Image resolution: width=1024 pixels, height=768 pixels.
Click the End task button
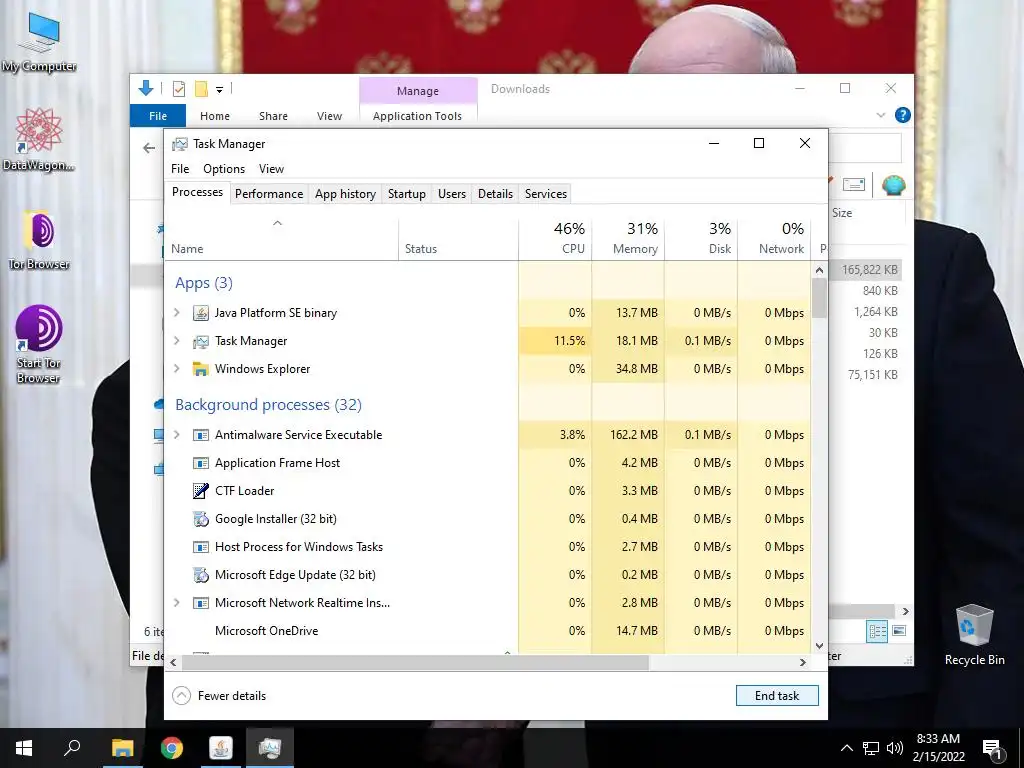pos(777,696)
